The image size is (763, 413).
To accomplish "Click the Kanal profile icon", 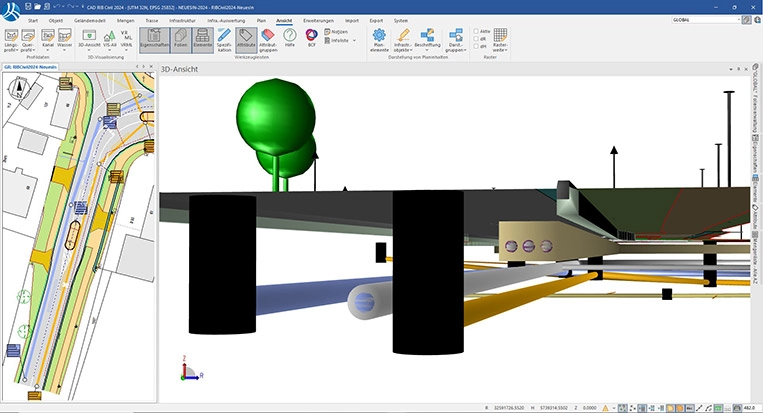I will pos(48,37).
